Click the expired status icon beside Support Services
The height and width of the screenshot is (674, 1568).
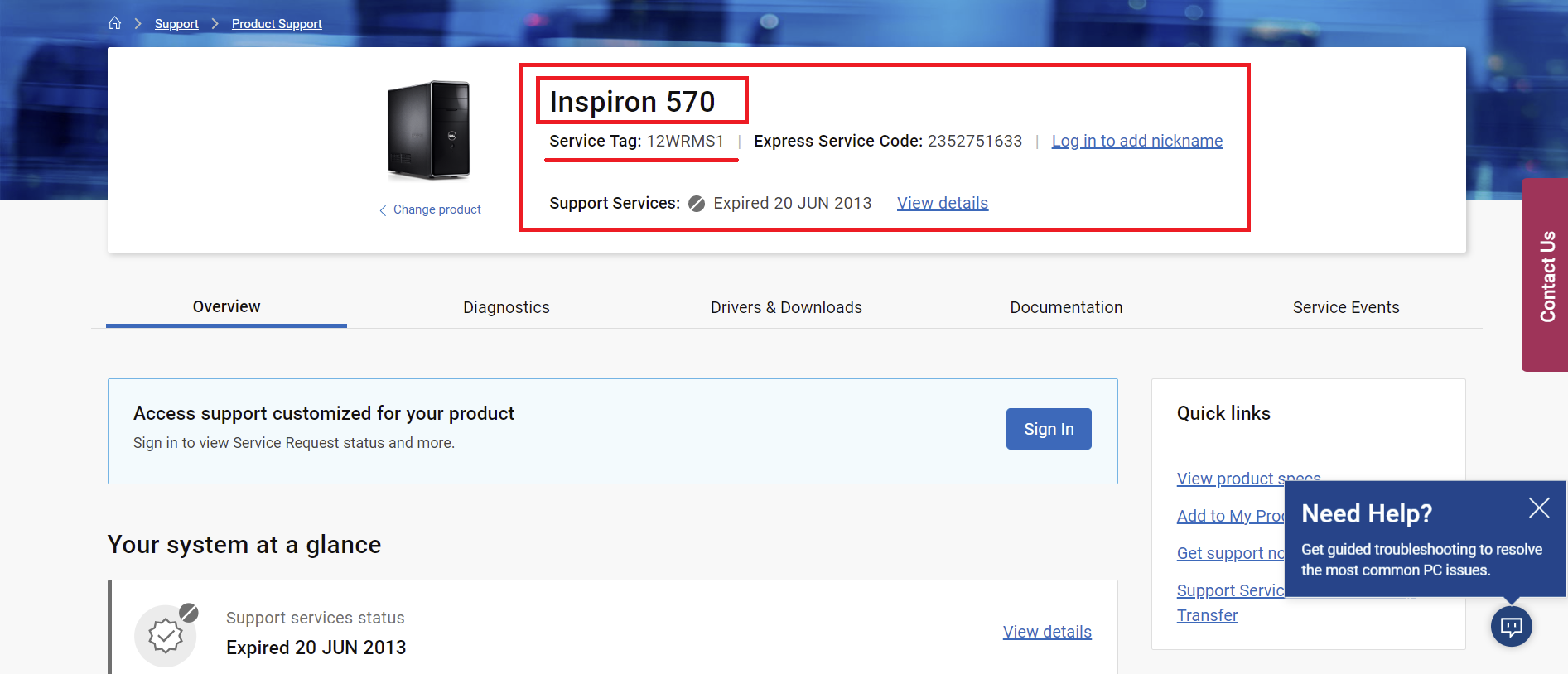(x=697, y=204)
